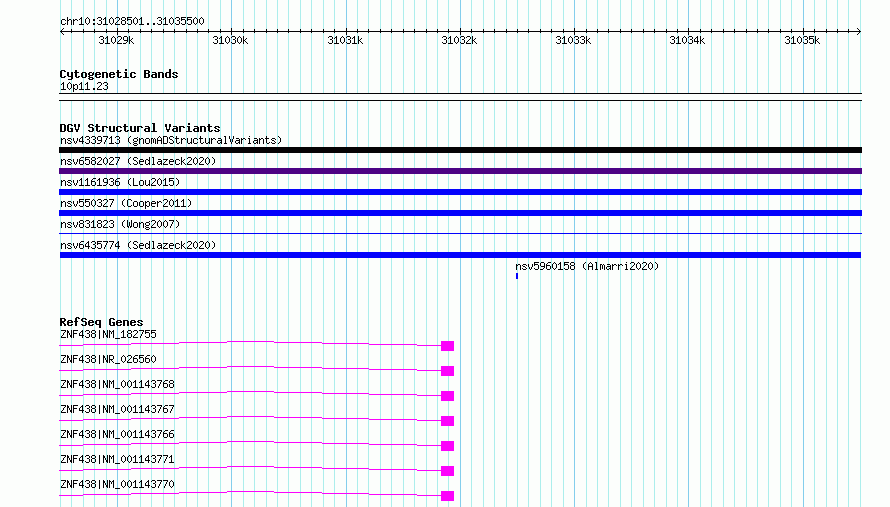Click the thin blue line under nsv831823
The height and width of the screenshot is (507, 890).
click(460, 233)
